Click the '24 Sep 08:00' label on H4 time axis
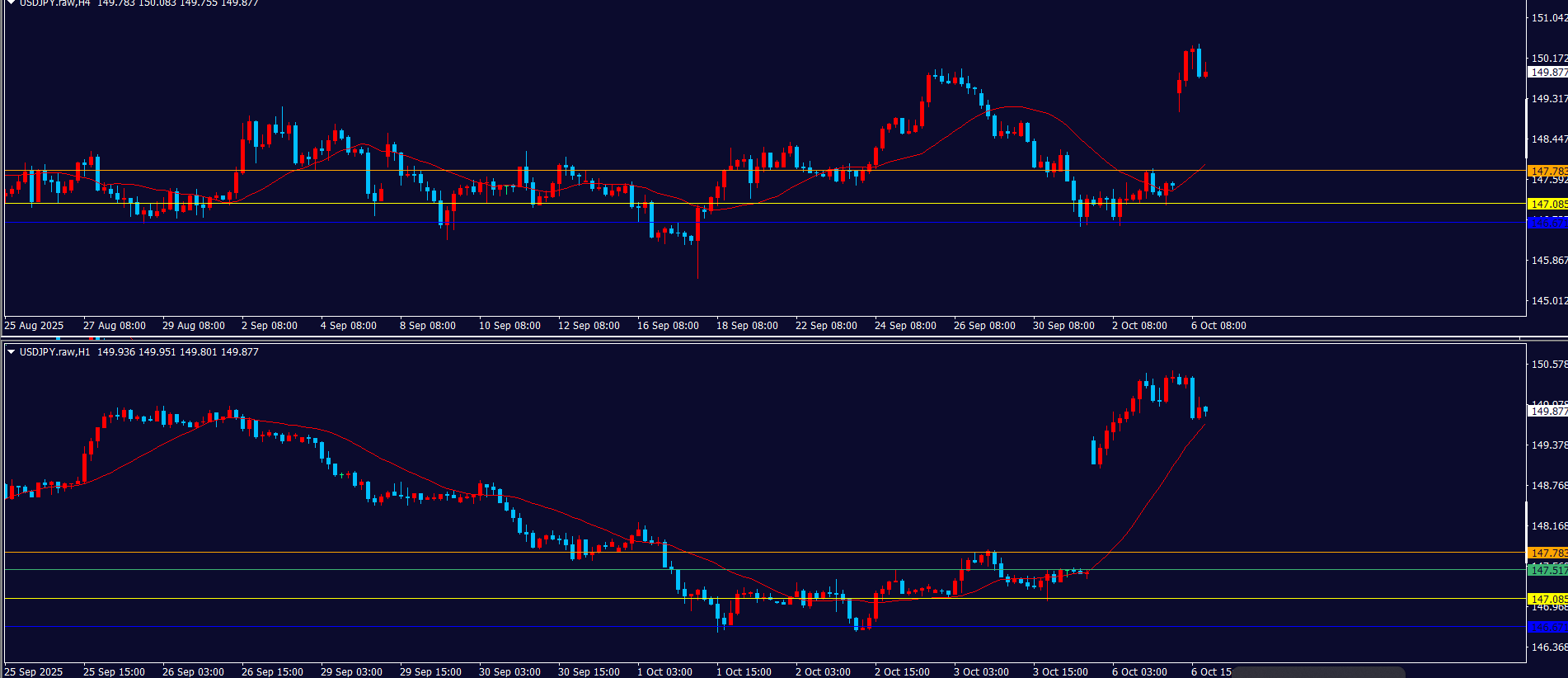1568x678 pixels. pos(905,326)
